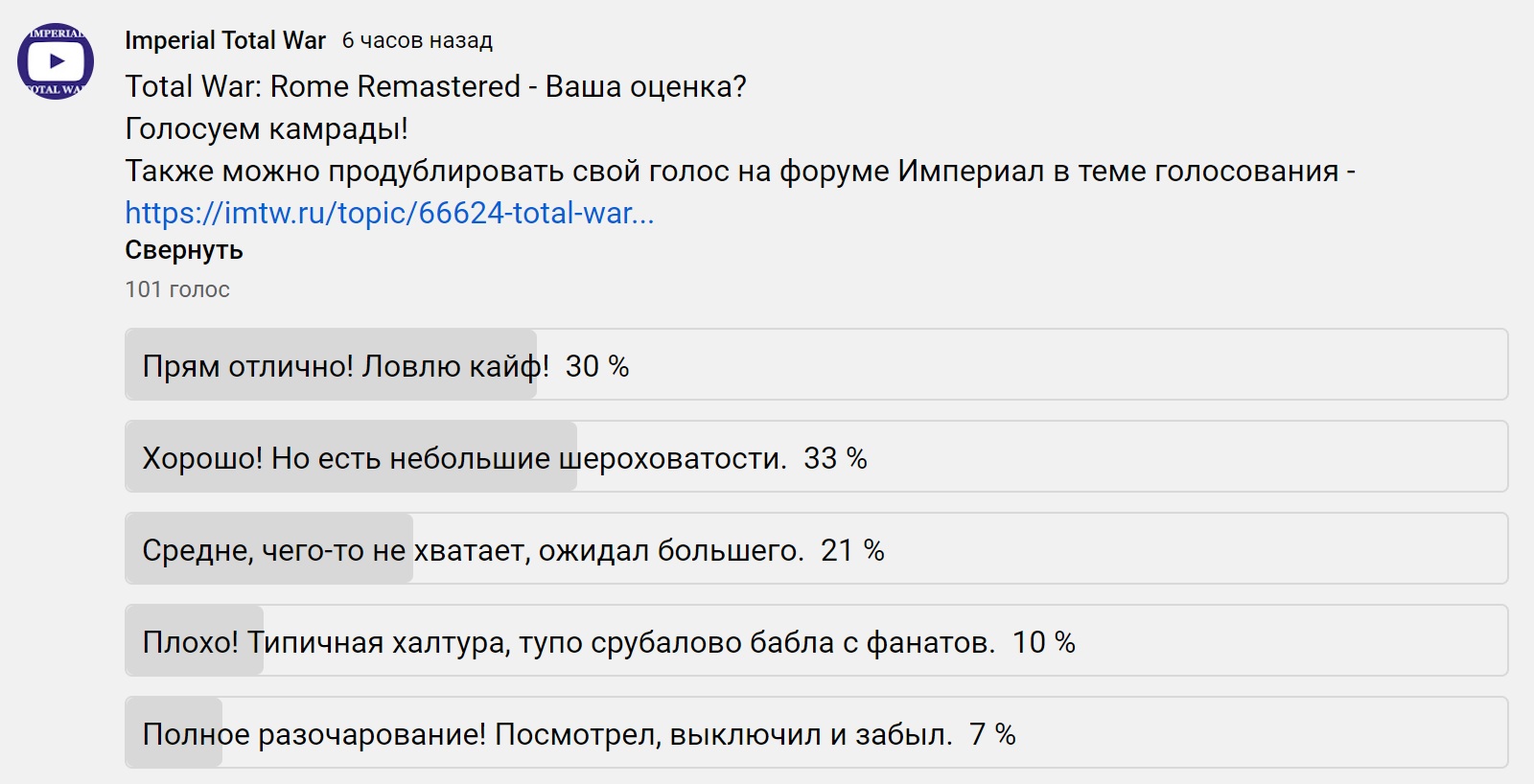Click the 'Также можно продублировать' text line
This screenshot has width=1534, height=784.
pos(739,171)
